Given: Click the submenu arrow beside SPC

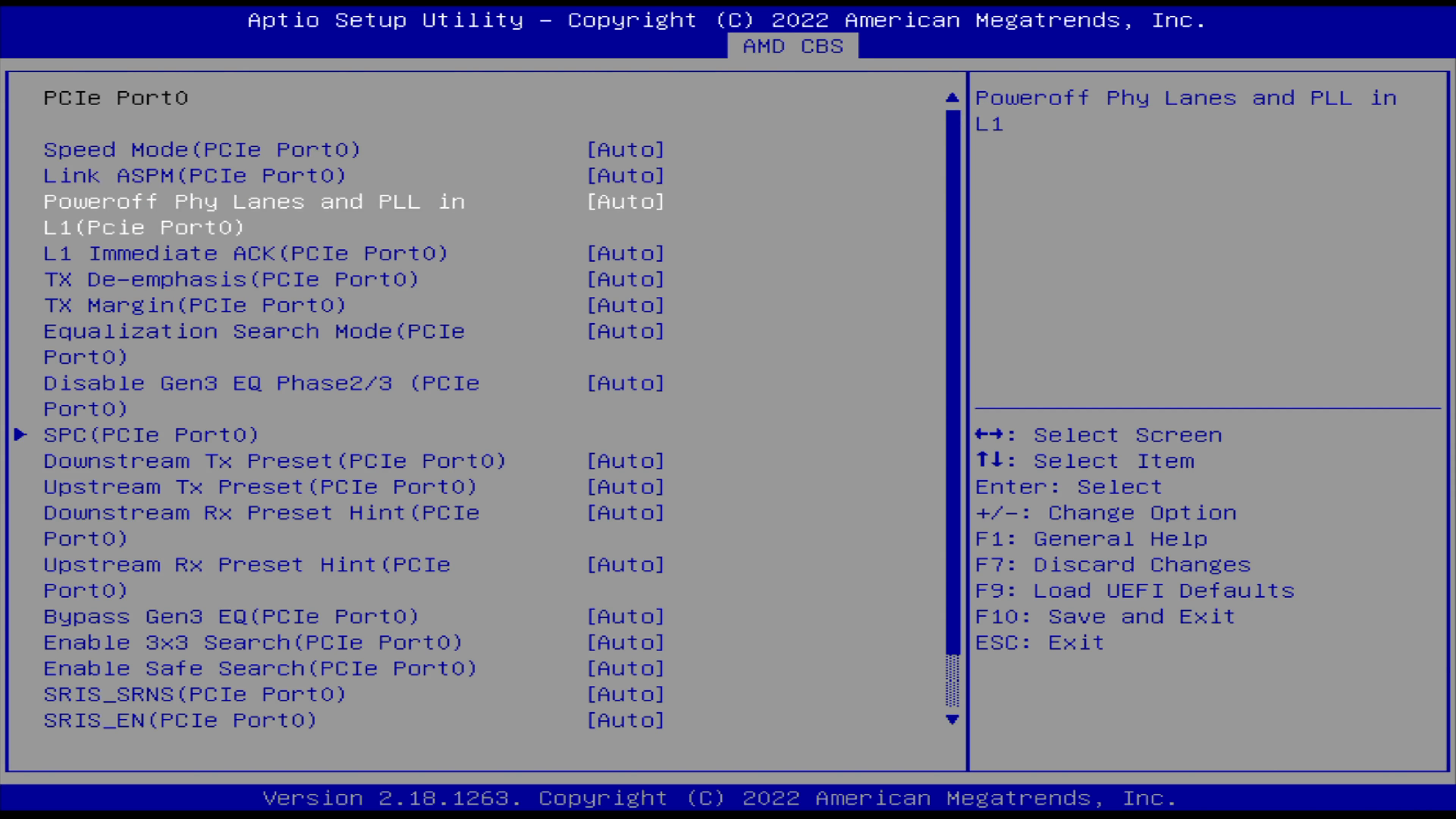Looking at the screenshot, I should click(20, 434).
